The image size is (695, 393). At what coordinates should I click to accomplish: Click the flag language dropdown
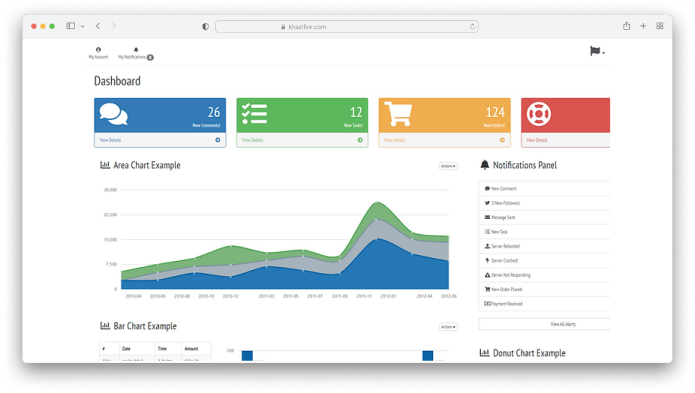tap(597, 51)
